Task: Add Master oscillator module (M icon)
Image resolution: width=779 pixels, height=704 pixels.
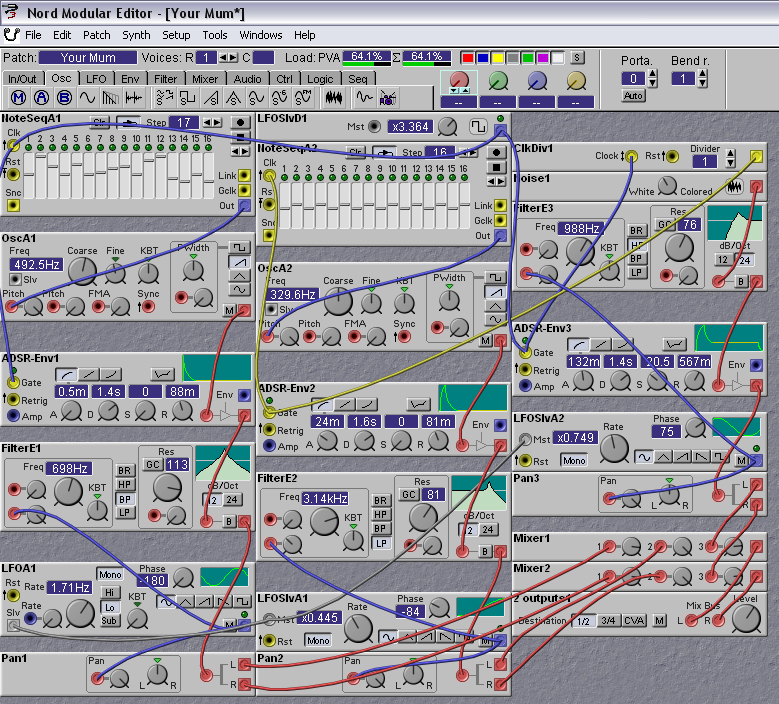Action: pos(18,98)
